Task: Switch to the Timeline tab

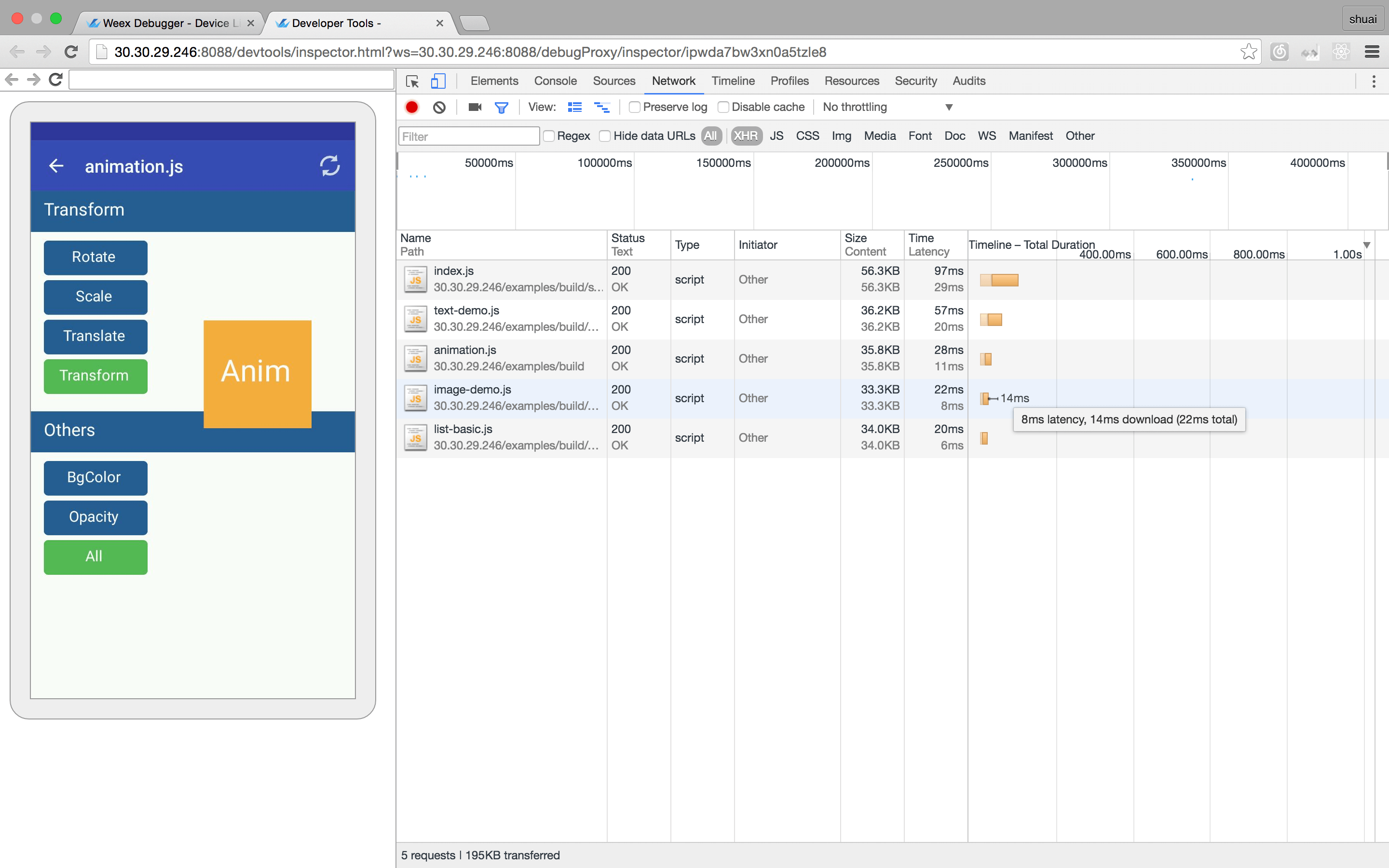Action: click(x=733, y=81)
